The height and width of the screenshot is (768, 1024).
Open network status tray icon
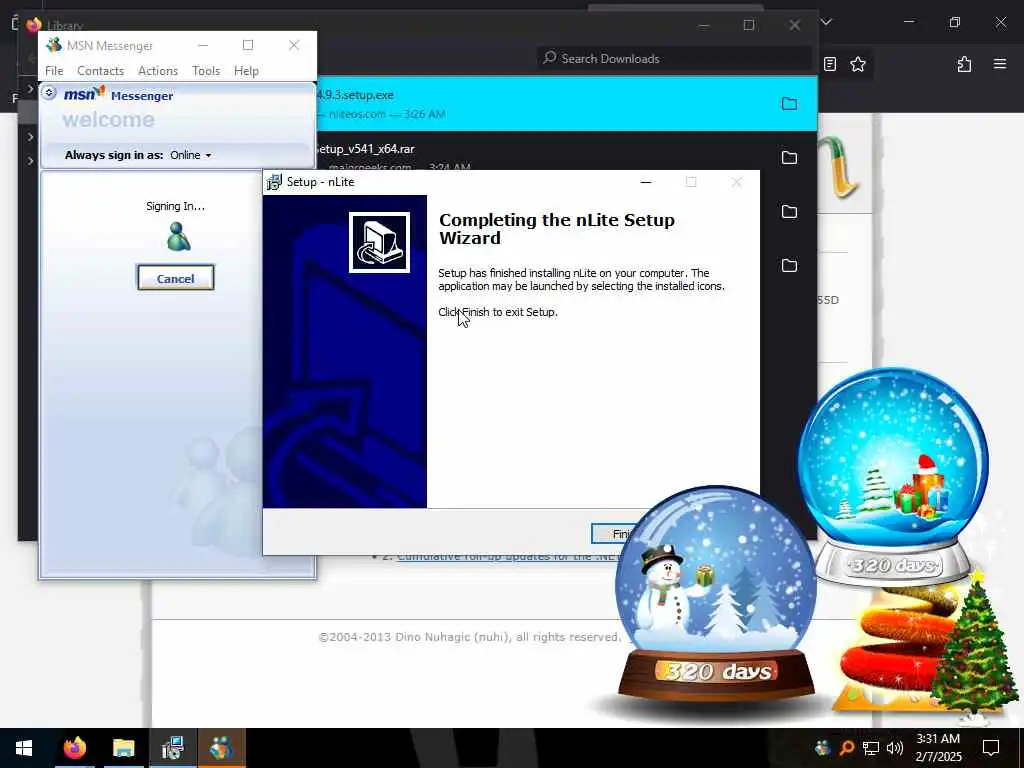pyautogui.click(x=871, y=748)
